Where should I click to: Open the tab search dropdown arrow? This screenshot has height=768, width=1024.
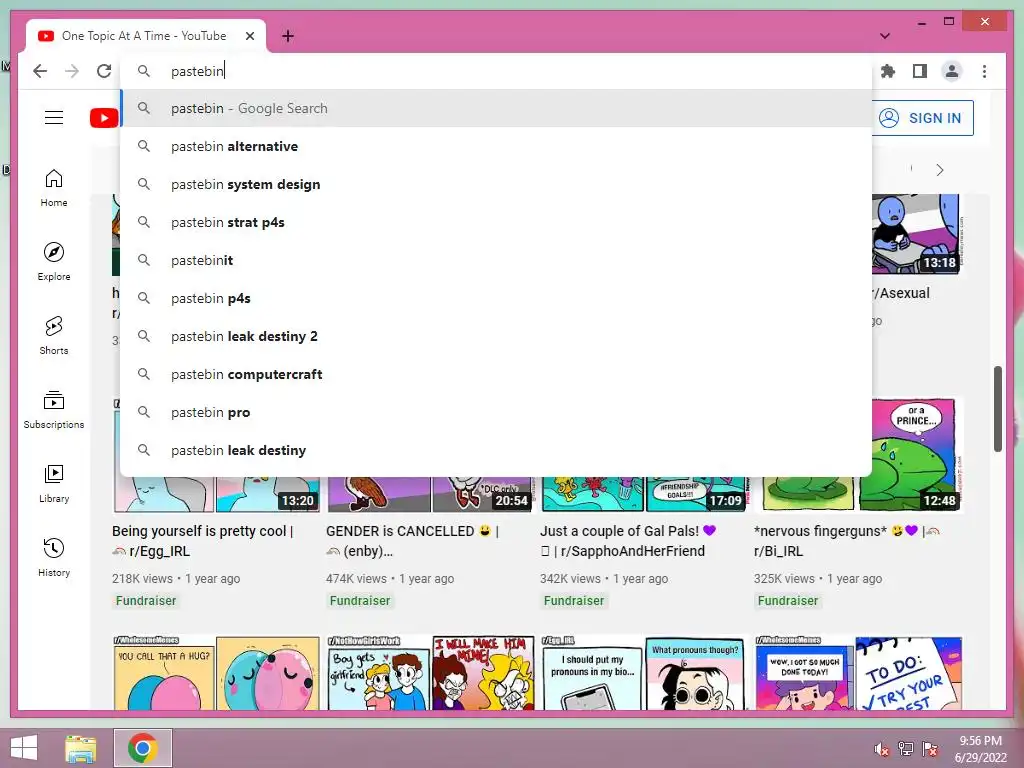pyautogui.click(x=885, y=36)
